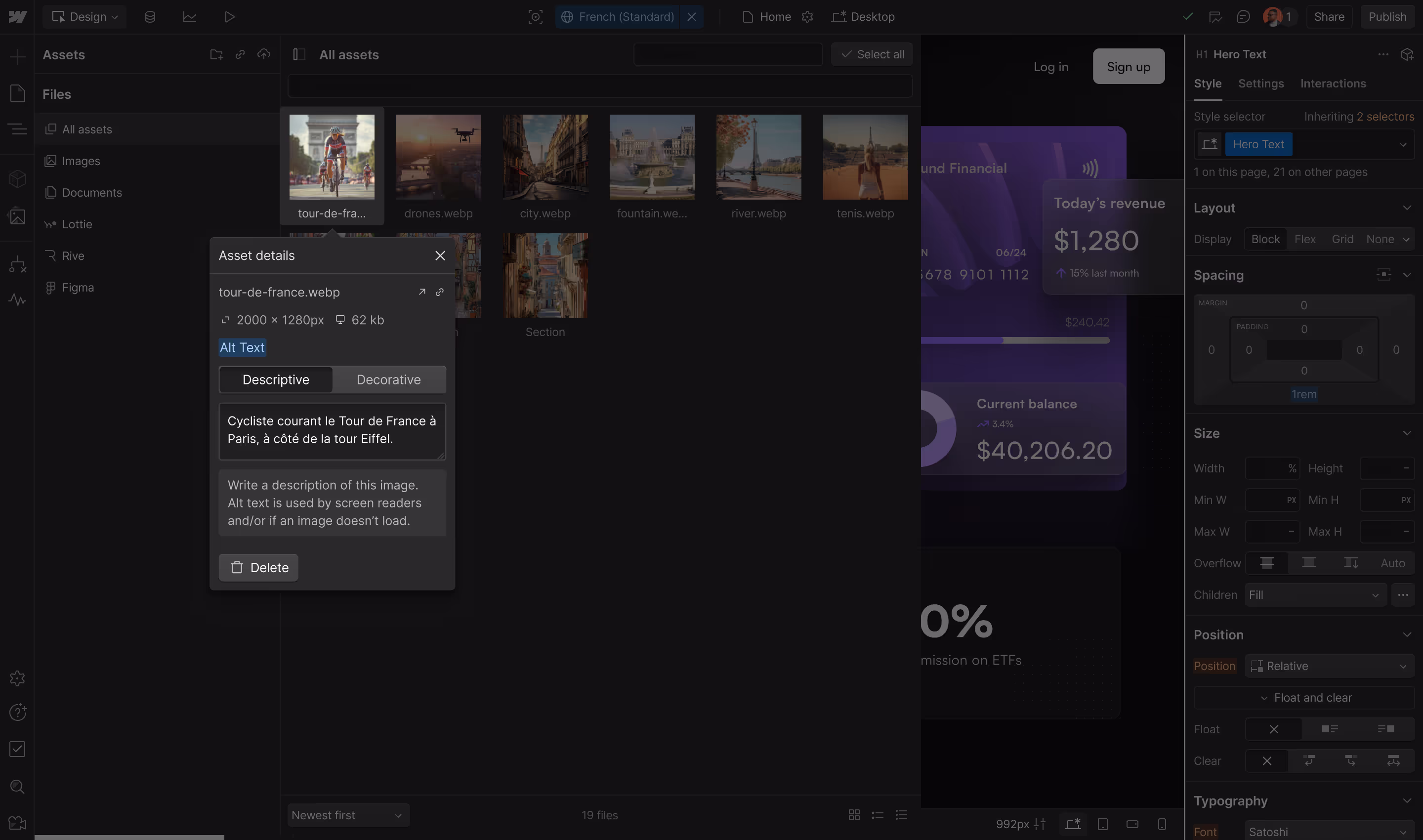Click the upload asset cloud icon
The height and width of the screenshot is (840, 1423).
pos(264,54)
